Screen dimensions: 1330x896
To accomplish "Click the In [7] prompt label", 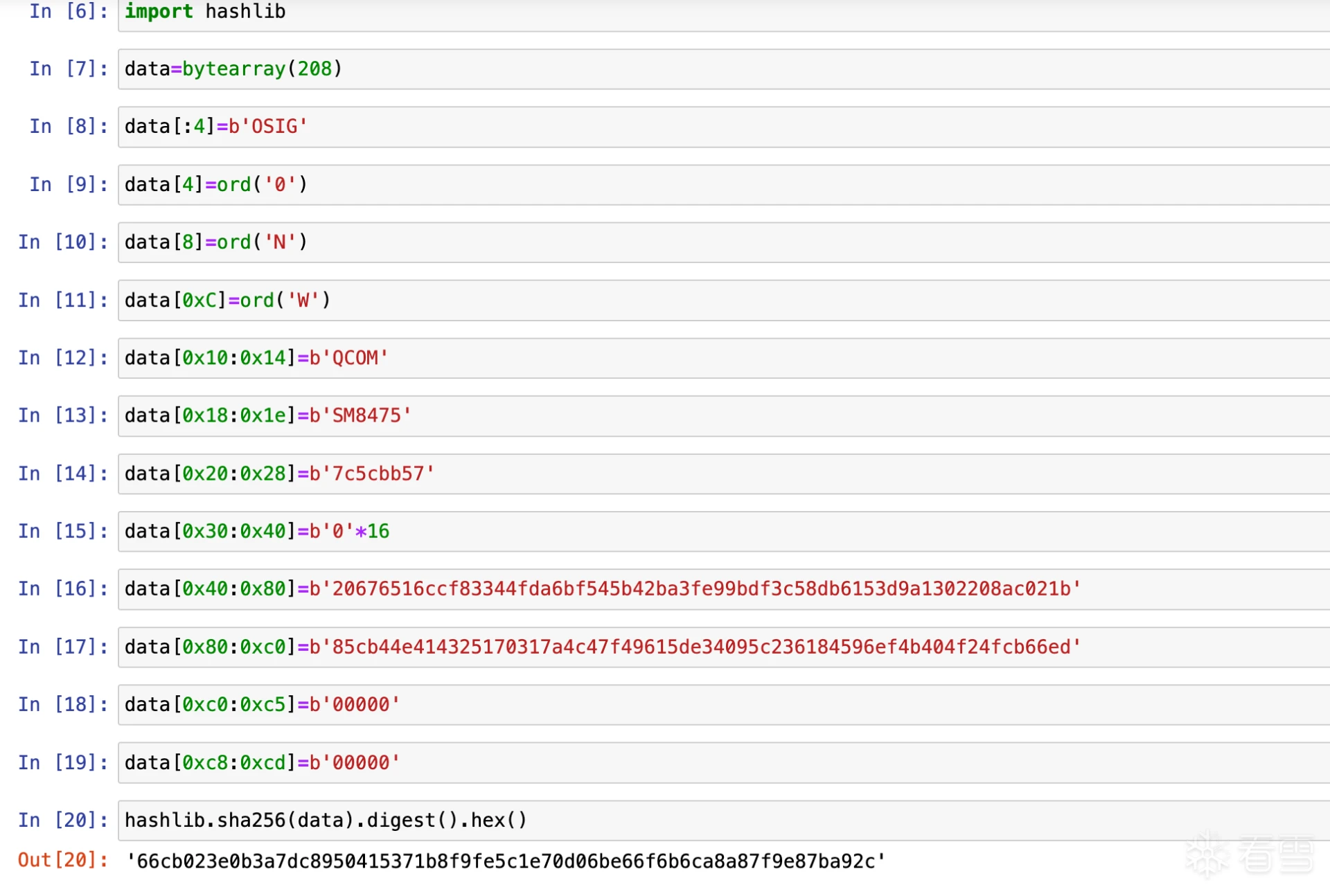I will pyautogui.click(x=69, y=69).
